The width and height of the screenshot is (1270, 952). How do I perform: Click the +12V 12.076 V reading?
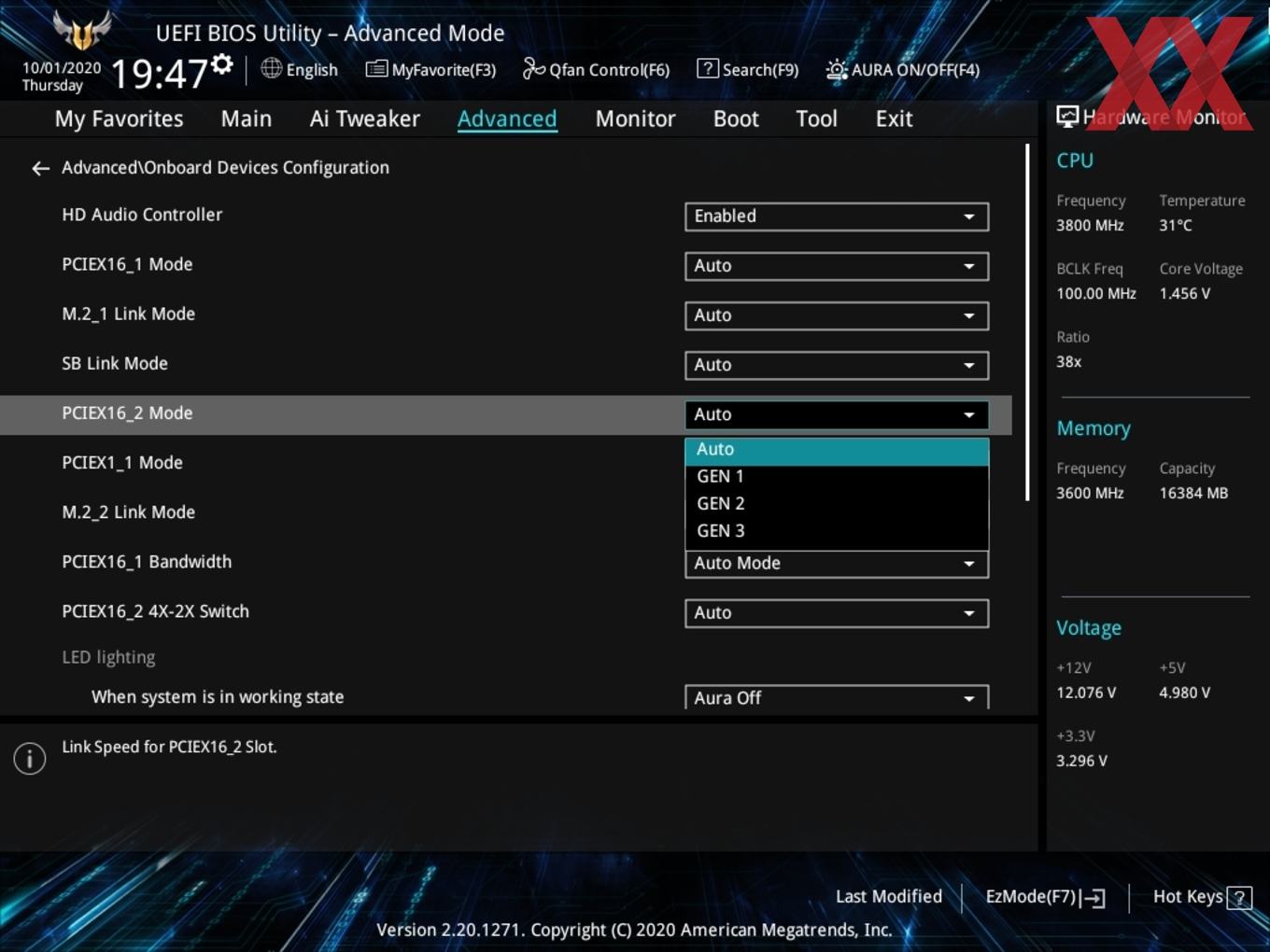point(1086,693)
